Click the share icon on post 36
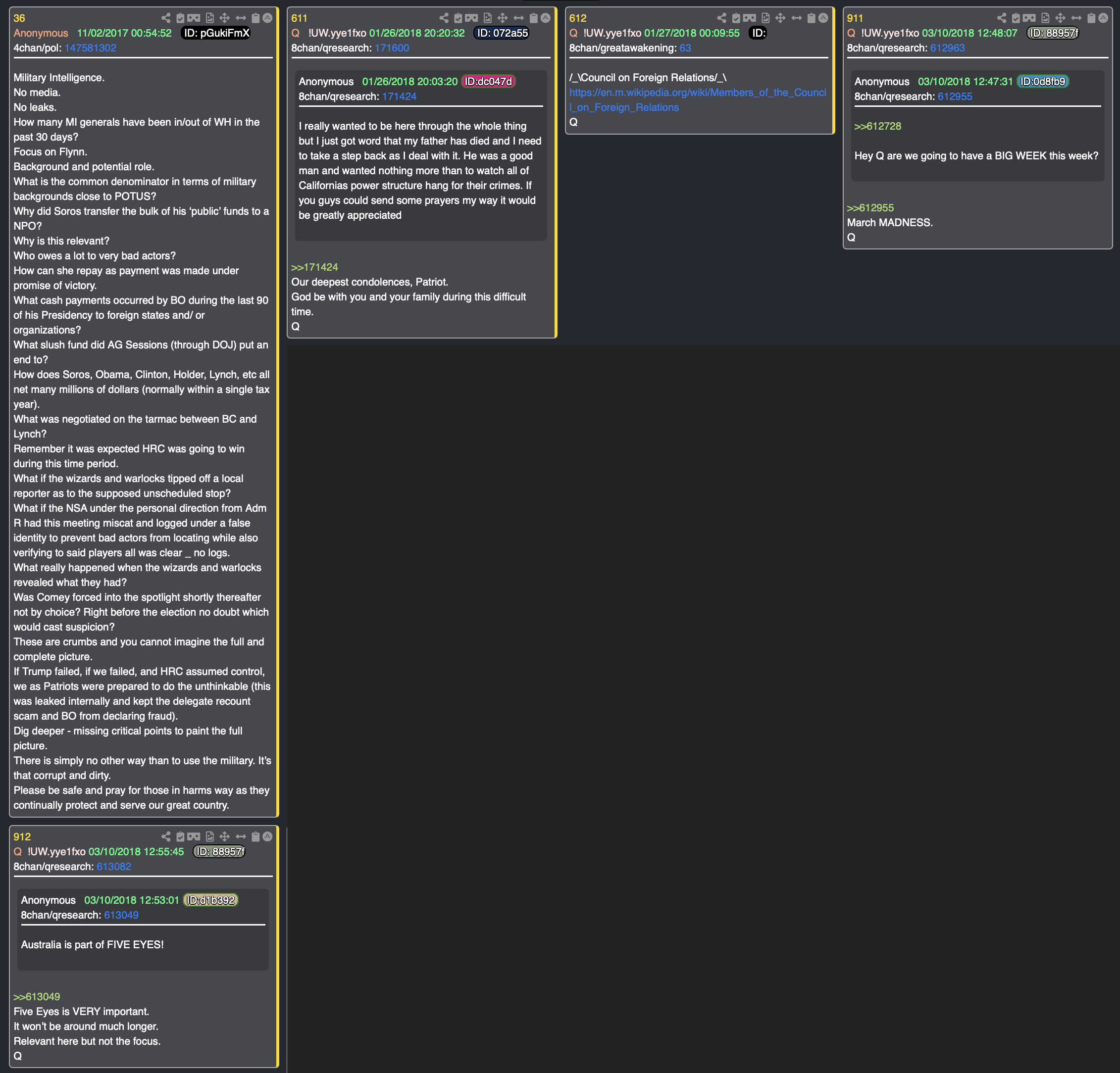Screen dimensions: 1120x1073 (x=166, y=18)
